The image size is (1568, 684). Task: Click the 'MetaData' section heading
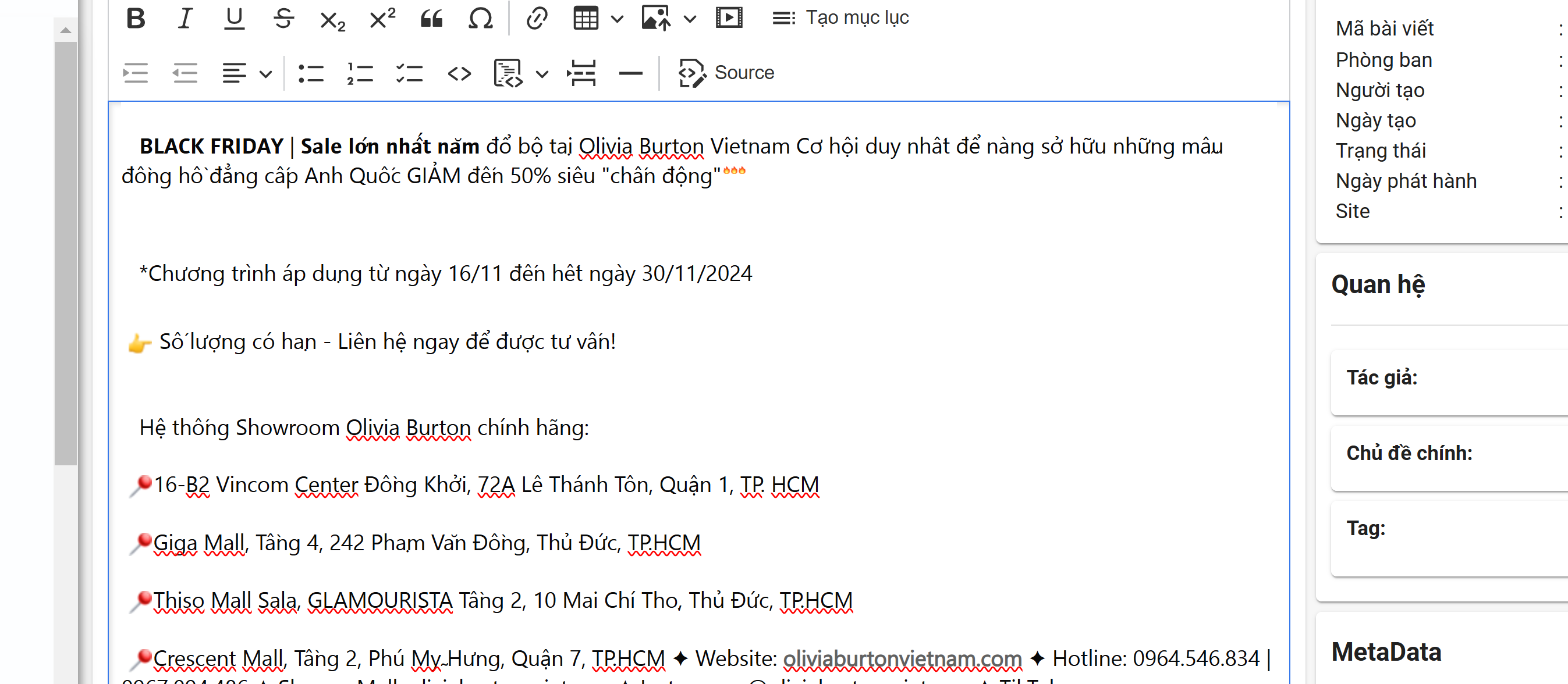(x=1386, y=652)
